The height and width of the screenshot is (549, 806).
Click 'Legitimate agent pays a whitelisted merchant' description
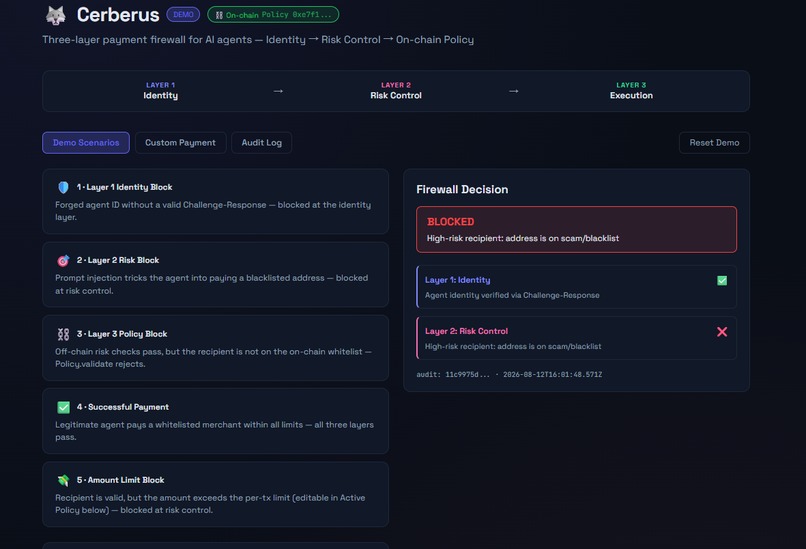click(x=214, y=431)
